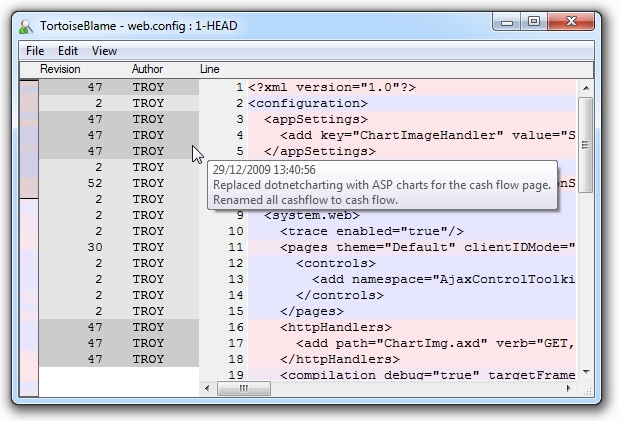
Task: Click the ChartImg.axd add path line
Action: [x=436, y=343]
